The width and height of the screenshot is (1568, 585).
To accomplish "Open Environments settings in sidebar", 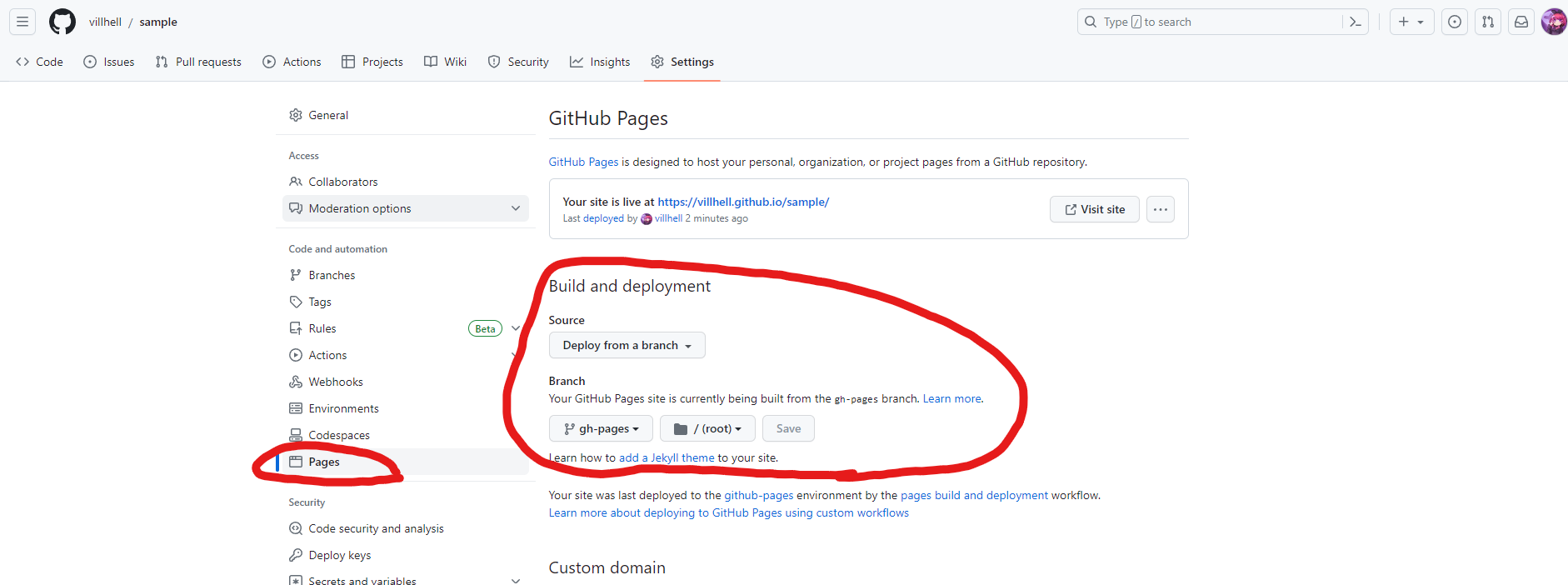I will (x=406, y=408).
